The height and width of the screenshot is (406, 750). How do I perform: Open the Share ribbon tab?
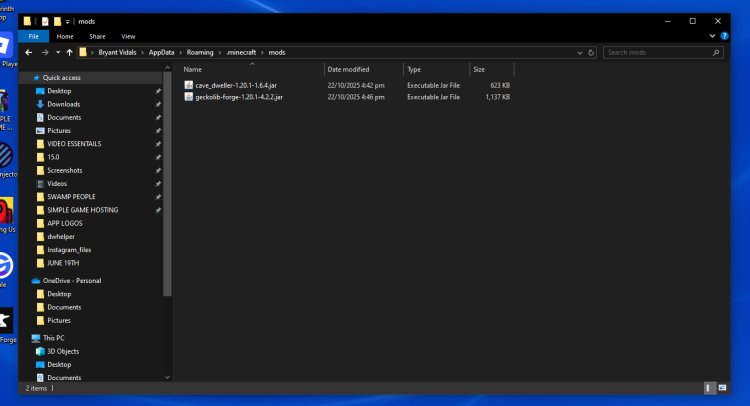[x=98, y=36]
